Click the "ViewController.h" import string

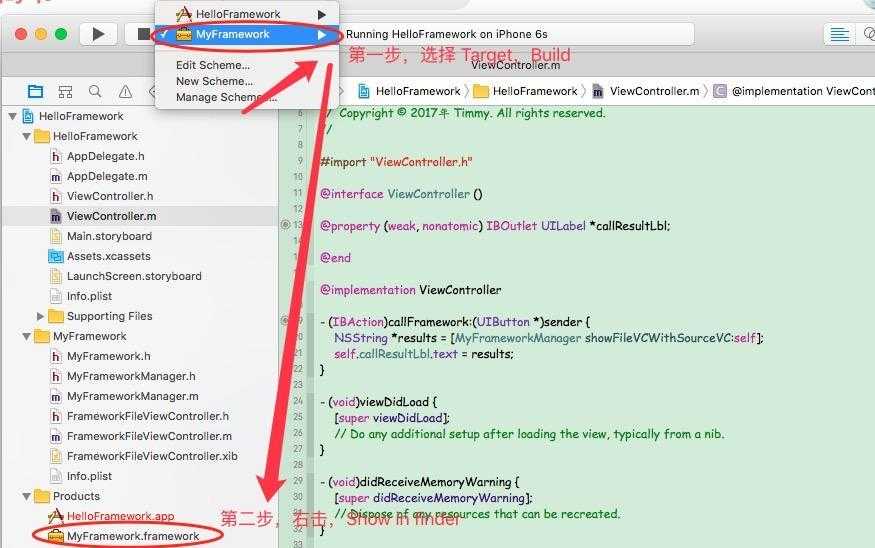[x=421, y=162]
